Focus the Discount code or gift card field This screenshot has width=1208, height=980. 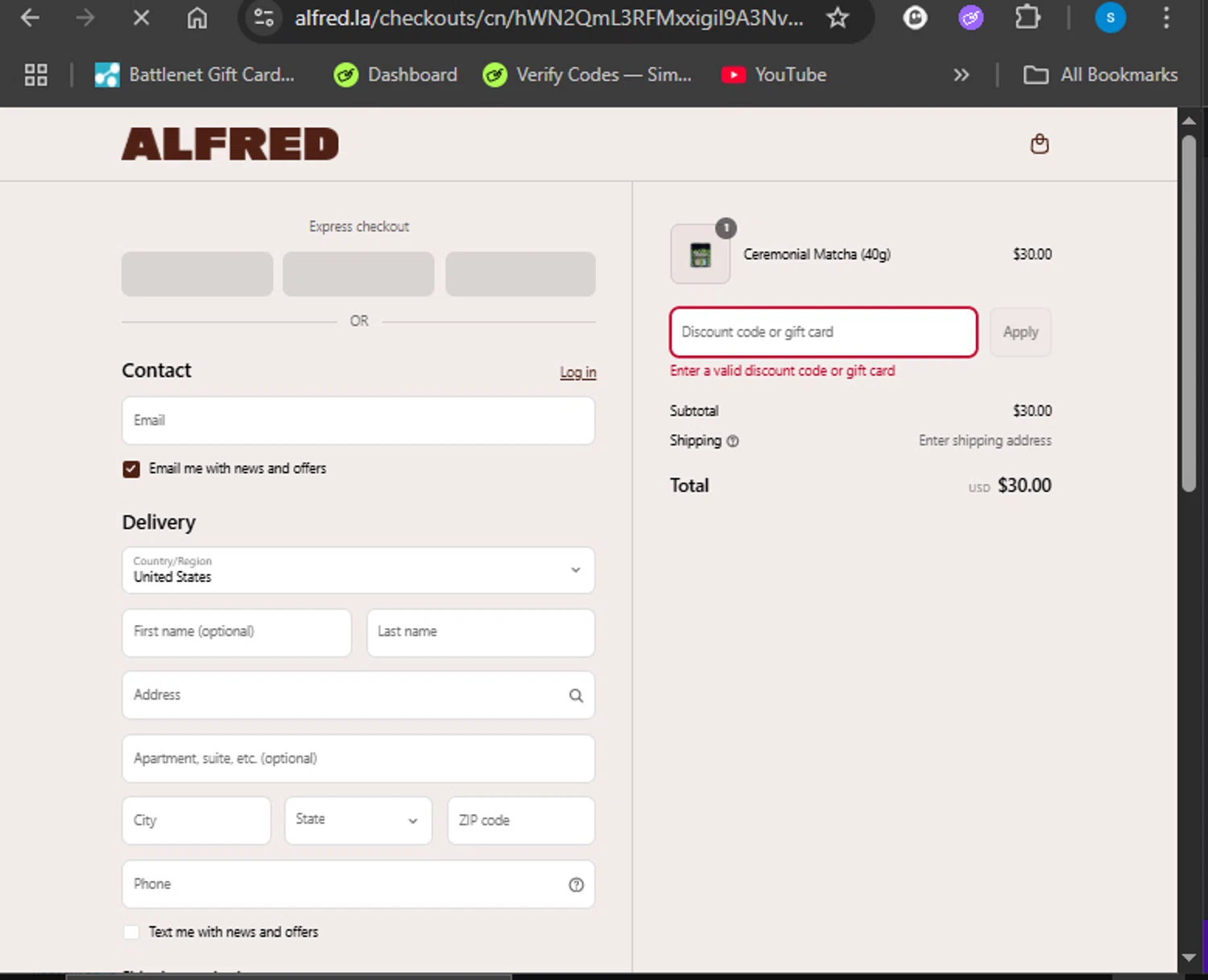point(824,332)
